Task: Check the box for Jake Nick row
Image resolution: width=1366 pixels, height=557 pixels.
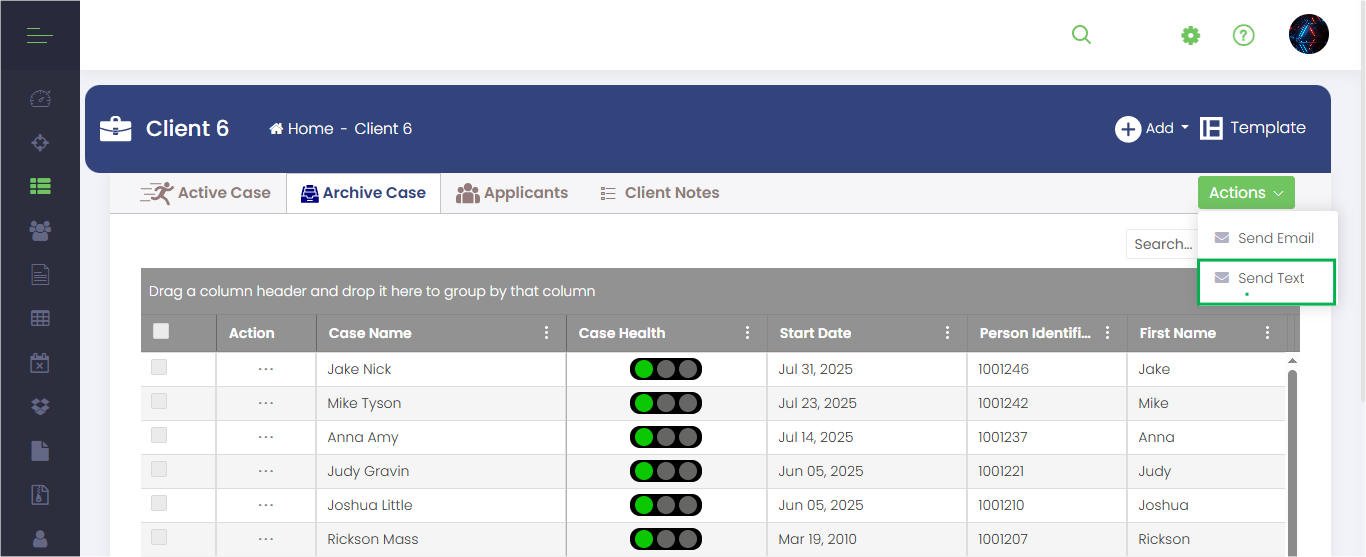Action: (x=159, y=367)
